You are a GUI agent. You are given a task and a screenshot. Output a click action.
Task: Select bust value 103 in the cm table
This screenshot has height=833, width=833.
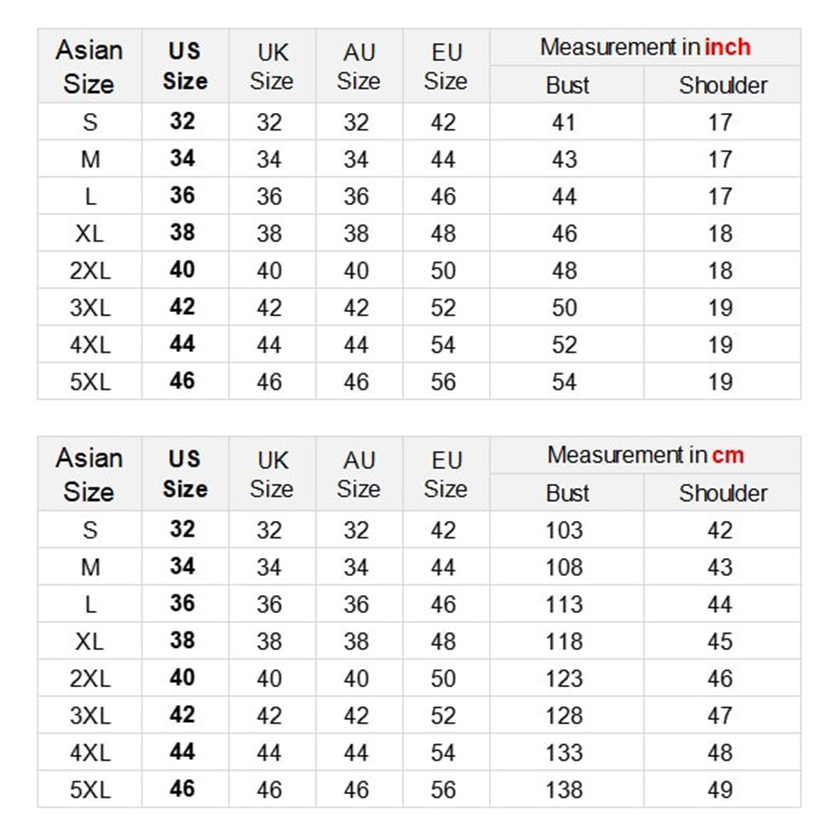click(x=564, y=530)
